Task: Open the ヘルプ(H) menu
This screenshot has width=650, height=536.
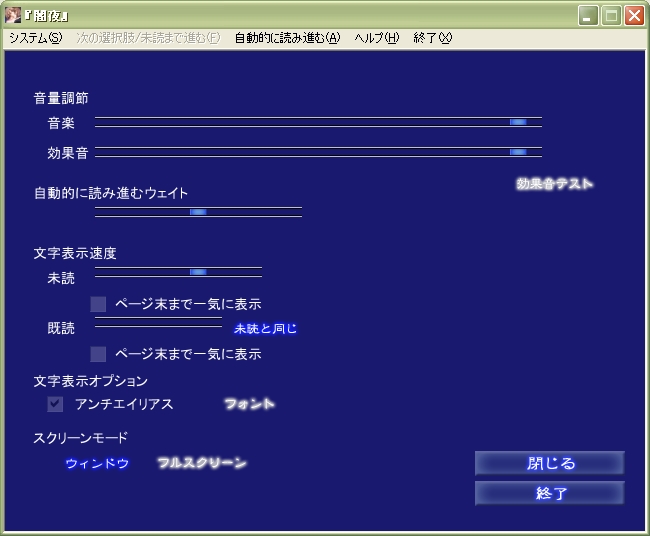Action: pos(376,38)
